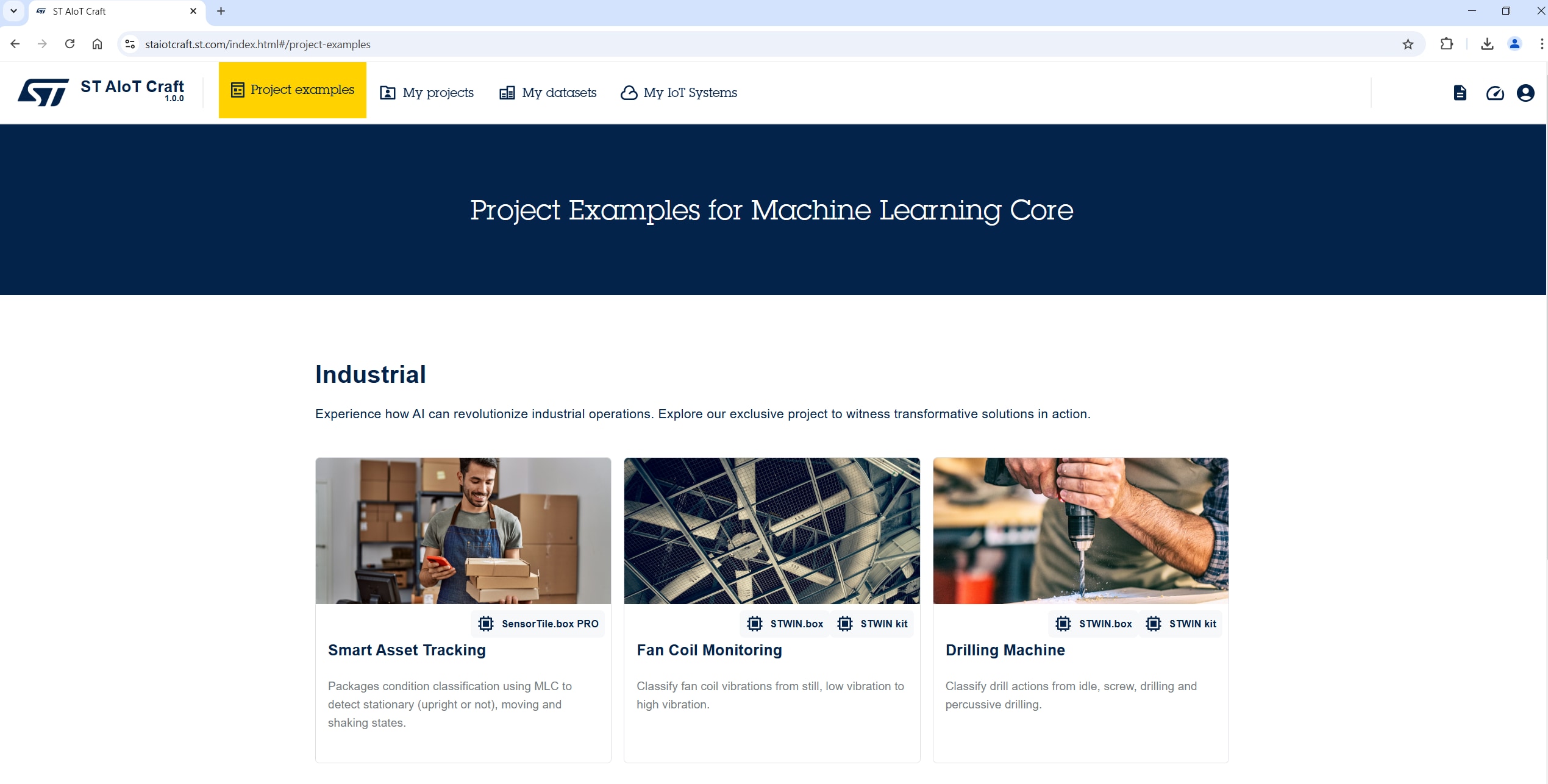Click SensorTile.box PRO board chip

click(x=538, y=624)
